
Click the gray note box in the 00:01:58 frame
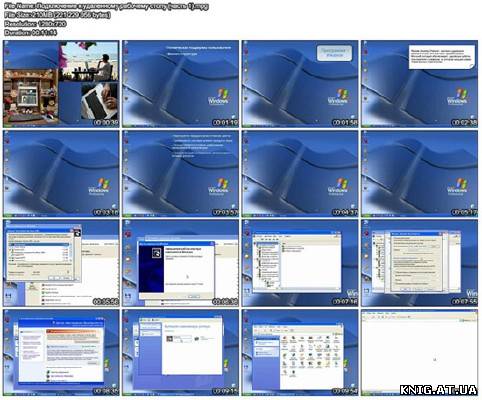334,53
